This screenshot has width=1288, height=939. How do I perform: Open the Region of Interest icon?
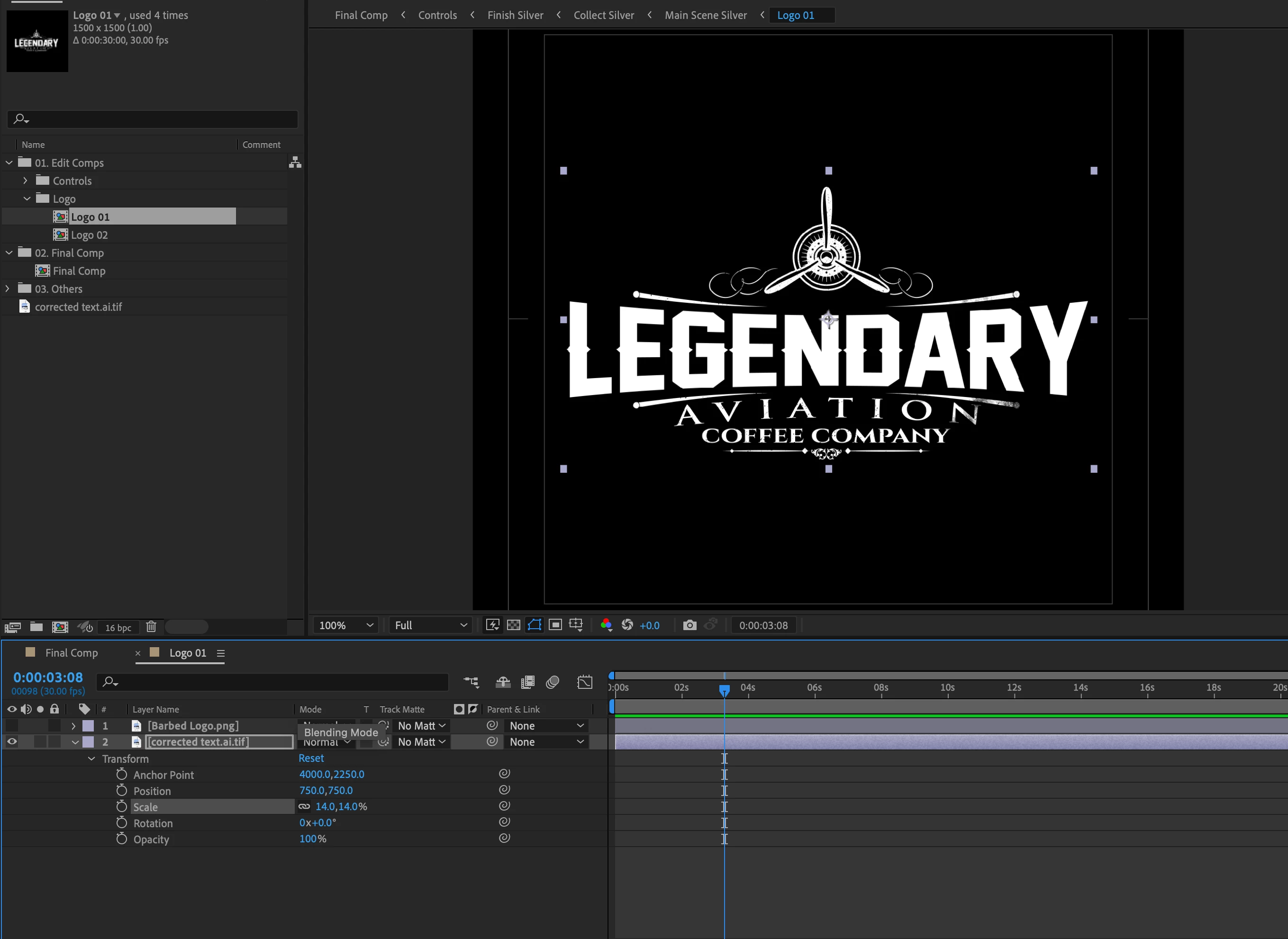[x=555, y=625]
